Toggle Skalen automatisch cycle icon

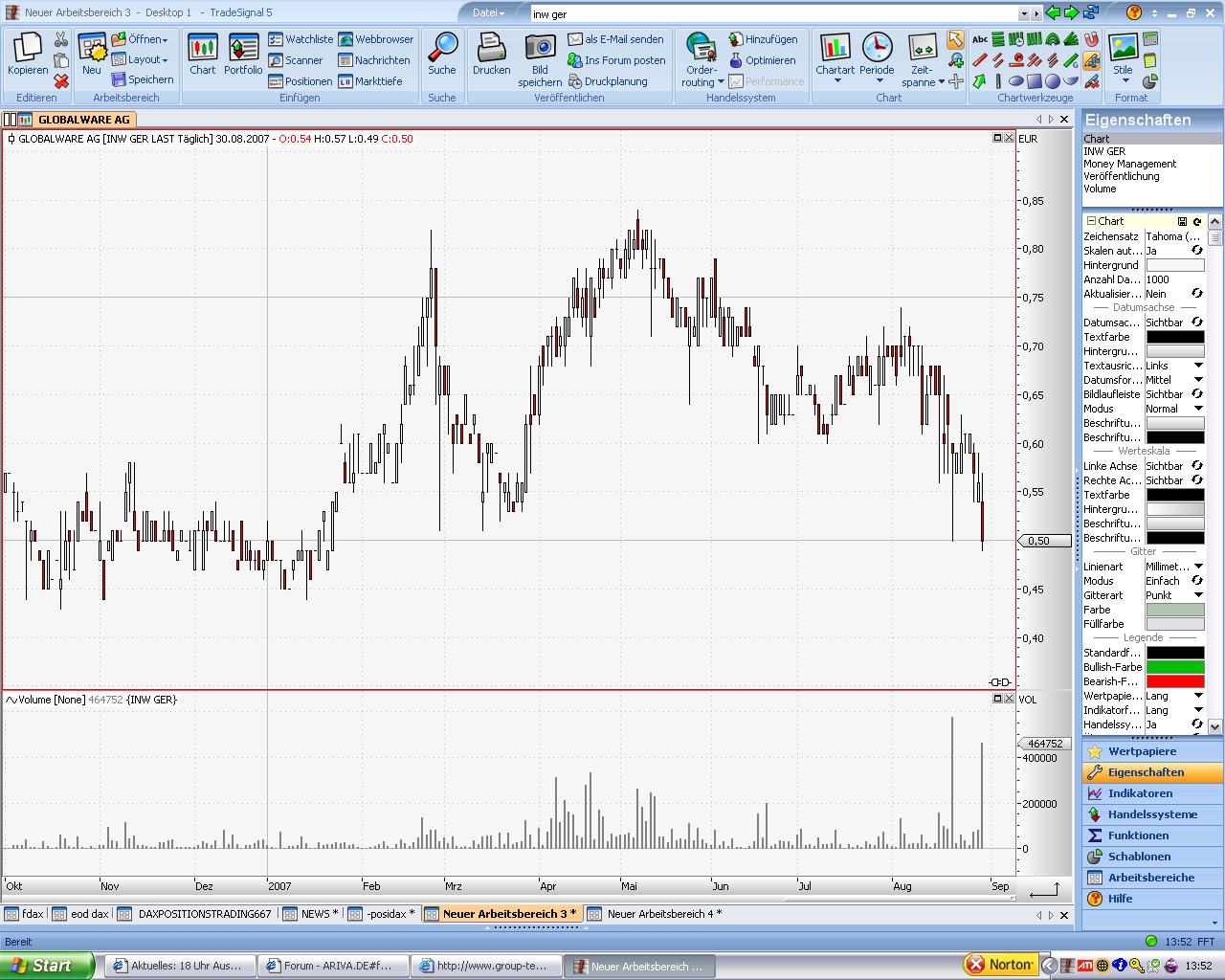[1196, 251]
